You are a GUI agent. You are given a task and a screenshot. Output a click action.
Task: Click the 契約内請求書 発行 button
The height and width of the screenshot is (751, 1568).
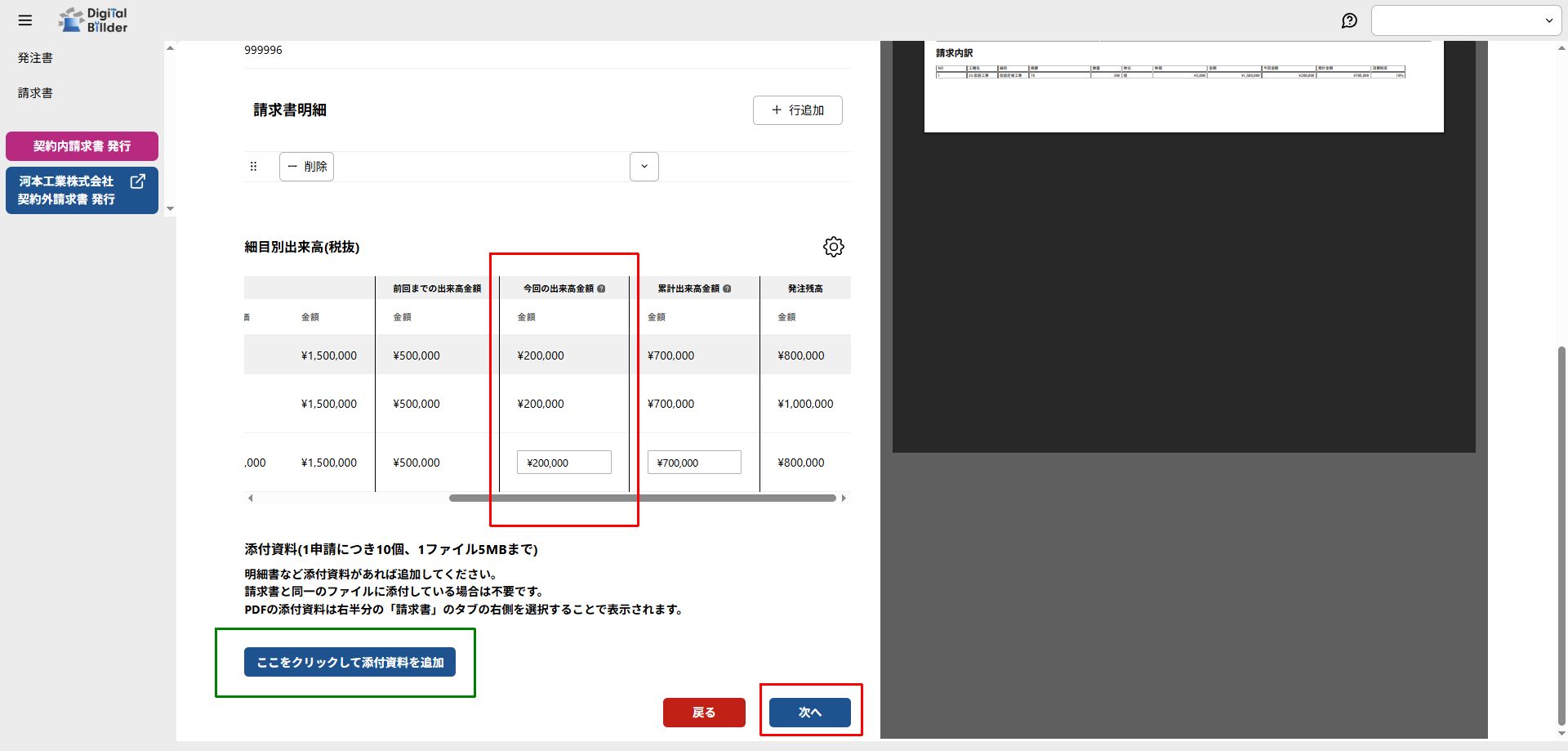click(82, 146)
